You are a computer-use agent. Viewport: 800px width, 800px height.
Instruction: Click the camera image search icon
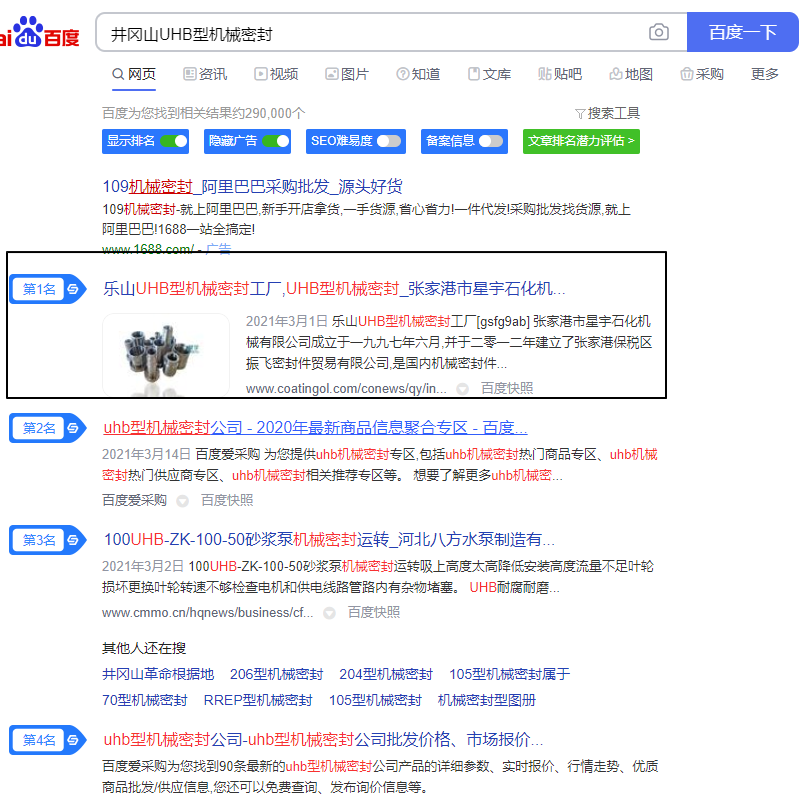coord(659,32)
